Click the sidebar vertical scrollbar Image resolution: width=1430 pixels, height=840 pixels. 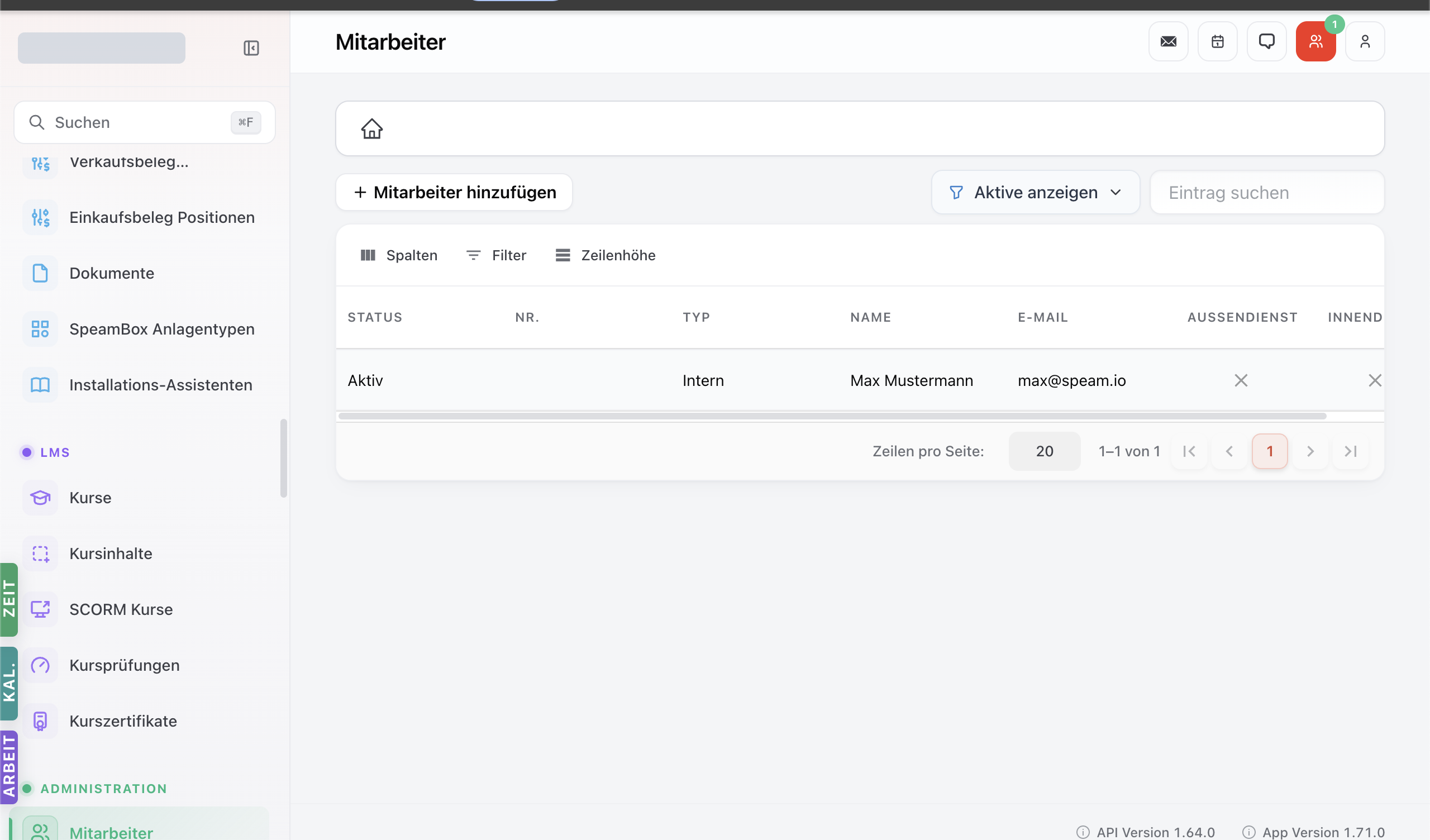click(284, 458)
